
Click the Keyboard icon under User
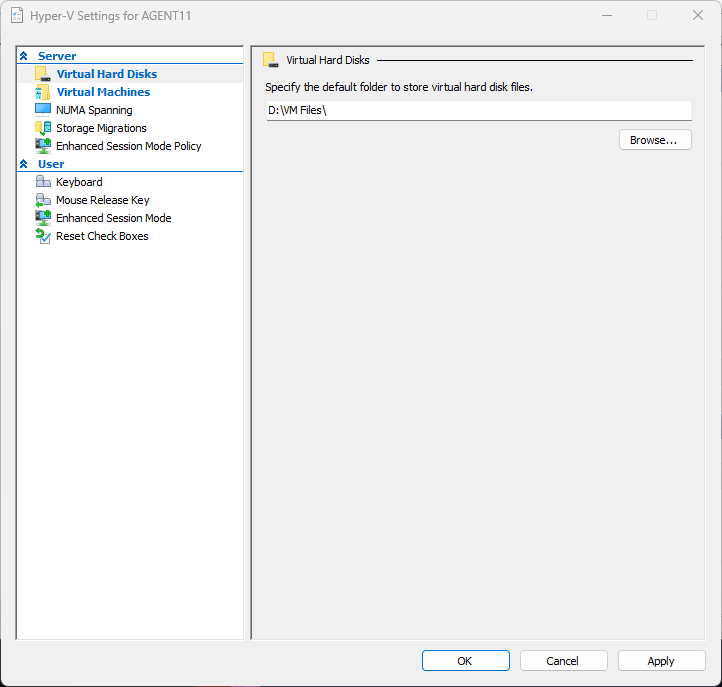[x=42, y=182]
